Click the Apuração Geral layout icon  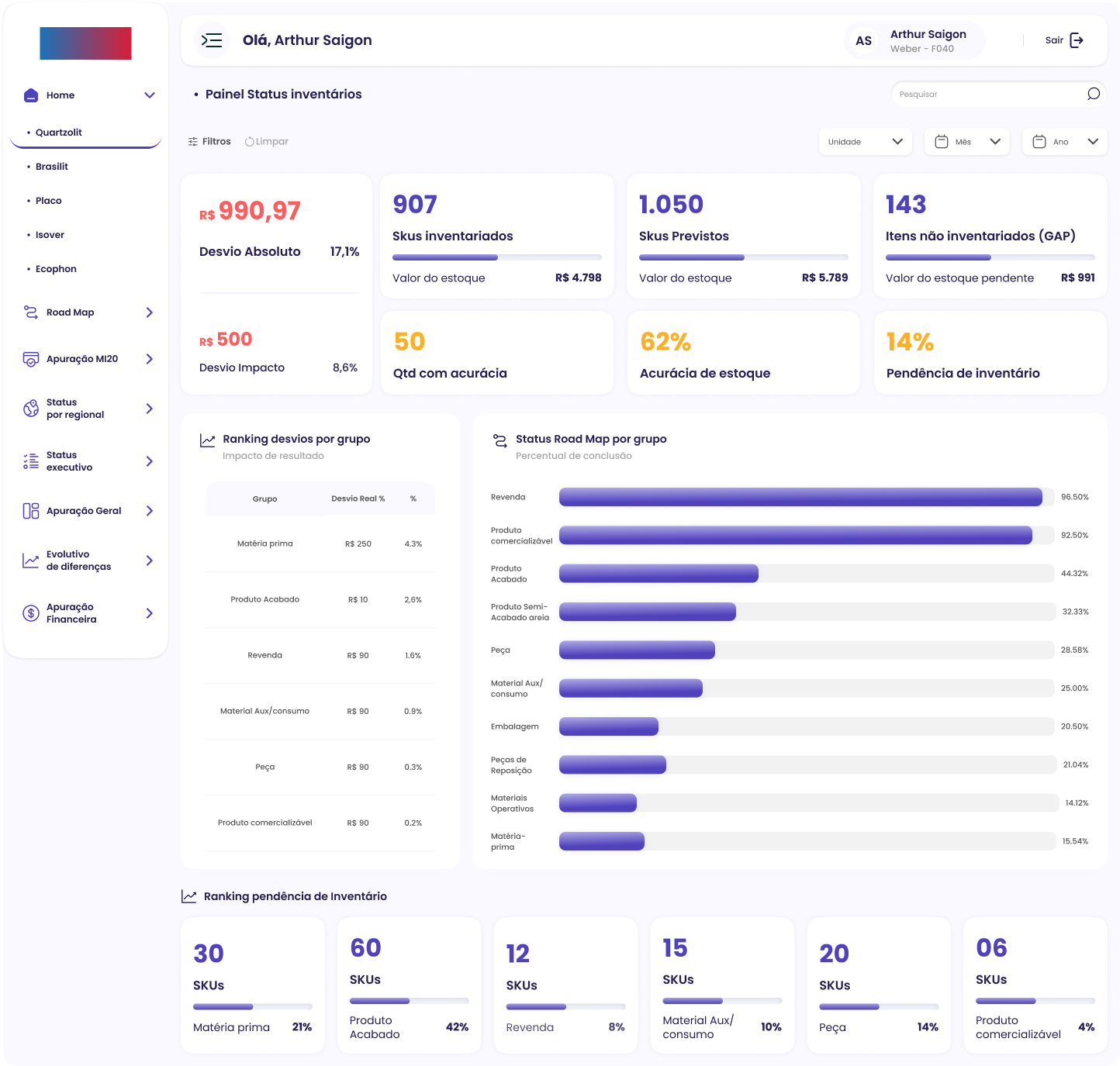coord(31,511)
